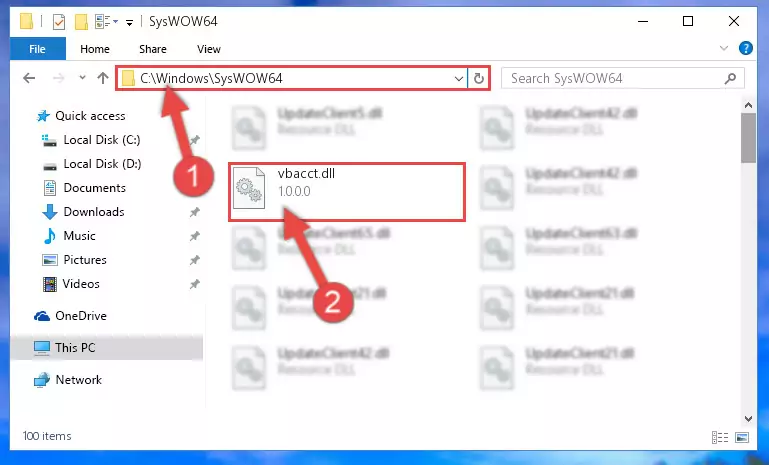The image size is (769, 465).
Task: Select the vbacct.dll file
Action: [347, 192]
